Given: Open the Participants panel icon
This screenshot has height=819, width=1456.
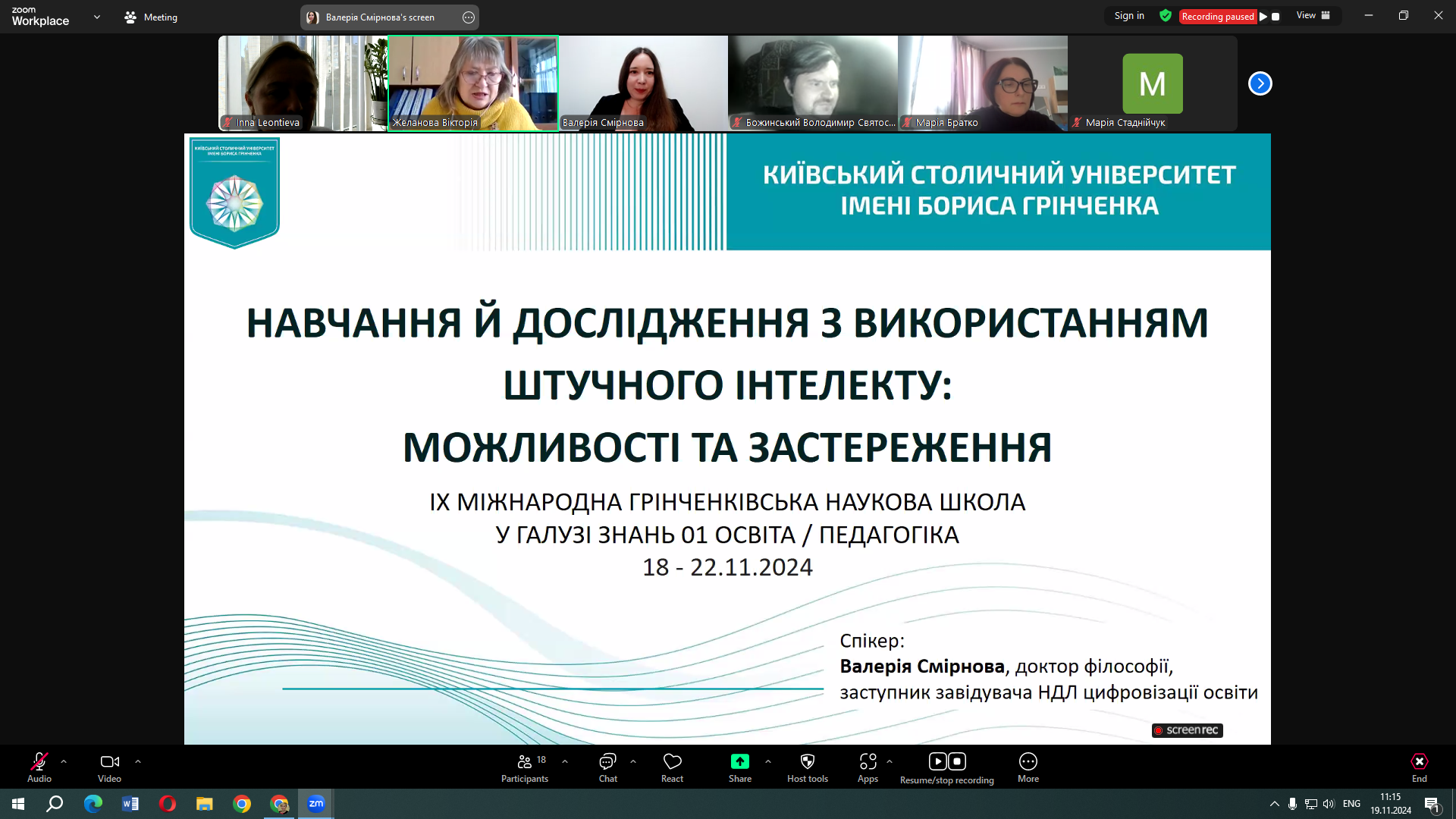Looking at the screenshot, I should click(524, 761).
